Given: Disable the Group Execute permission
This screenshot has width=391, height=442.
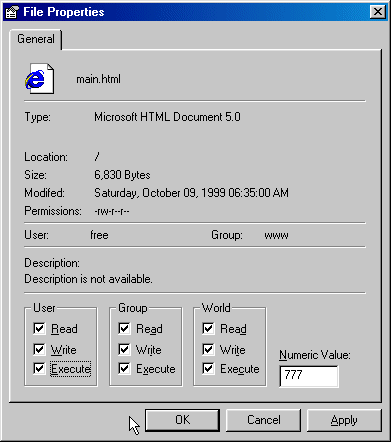Looking at the screenshot, I should (x=124, y=369).
